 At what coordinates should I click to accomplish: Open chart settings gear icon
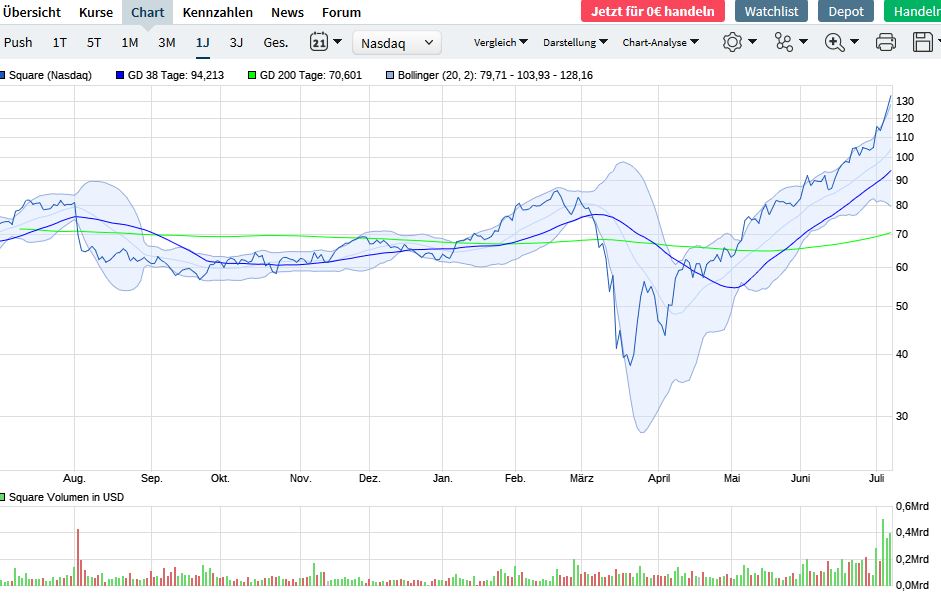732,42
